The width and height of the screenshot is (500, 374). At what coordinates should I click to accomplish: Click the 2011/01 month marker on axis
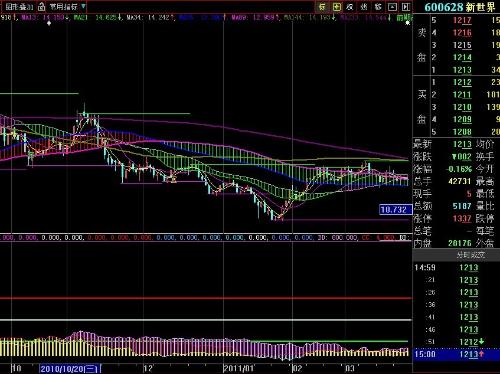point(238,368)
